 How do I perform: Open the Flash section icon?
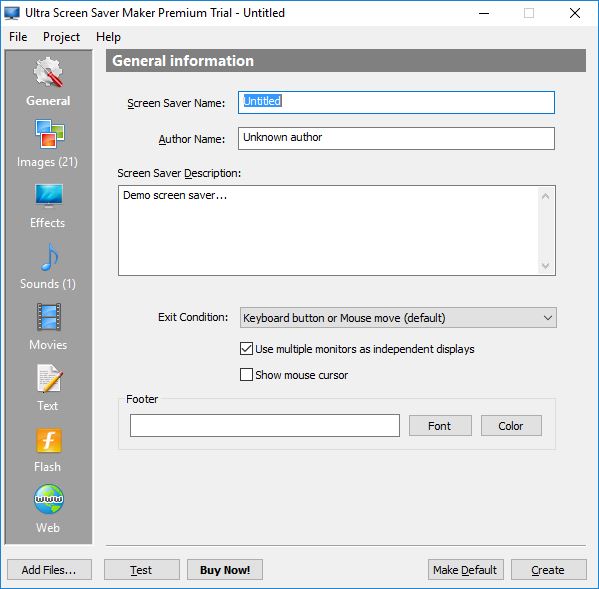click(x=49, y=440)
